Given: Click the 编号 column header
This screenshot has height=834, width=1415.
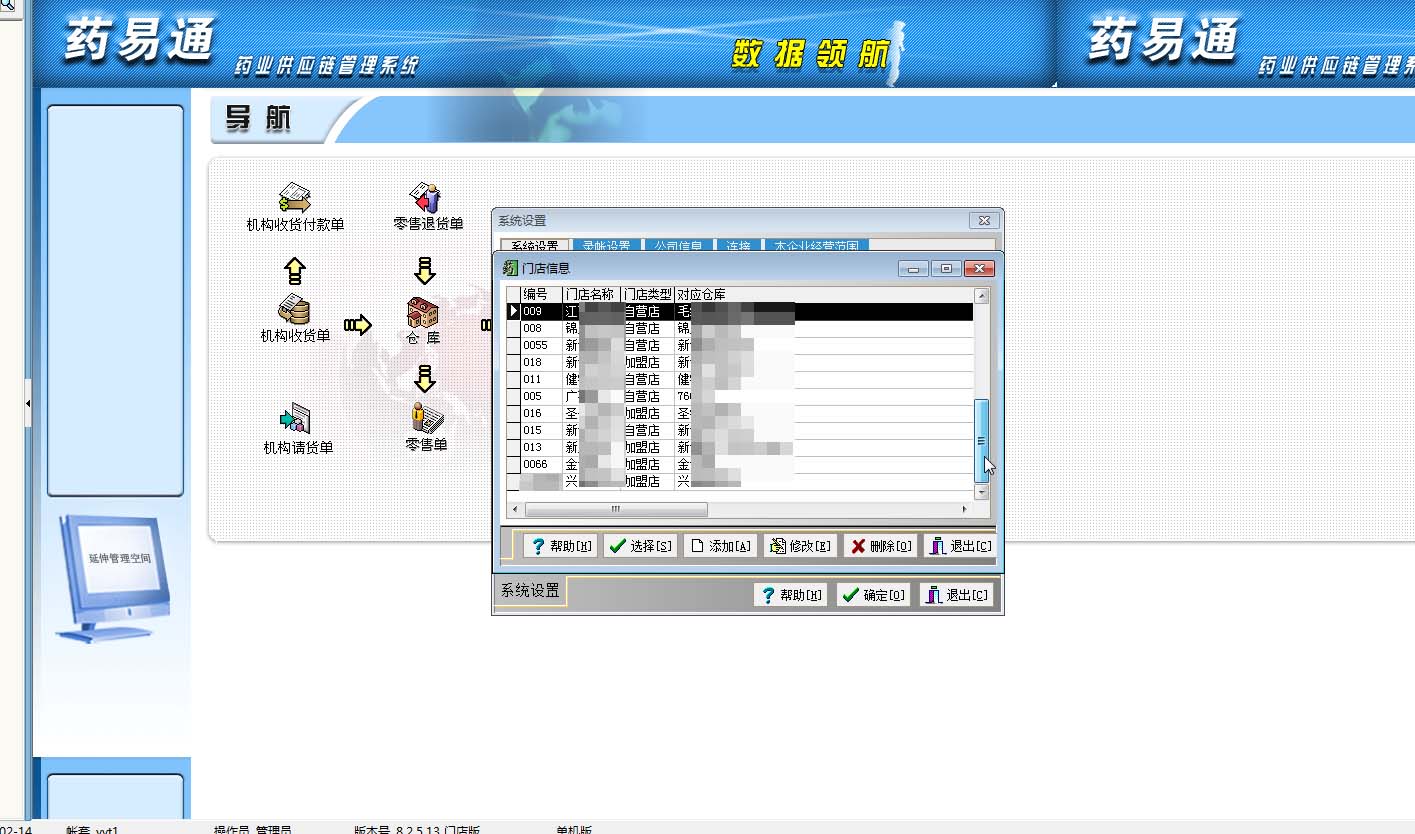Looking at the screenshot, I should [x=541, y=295].
